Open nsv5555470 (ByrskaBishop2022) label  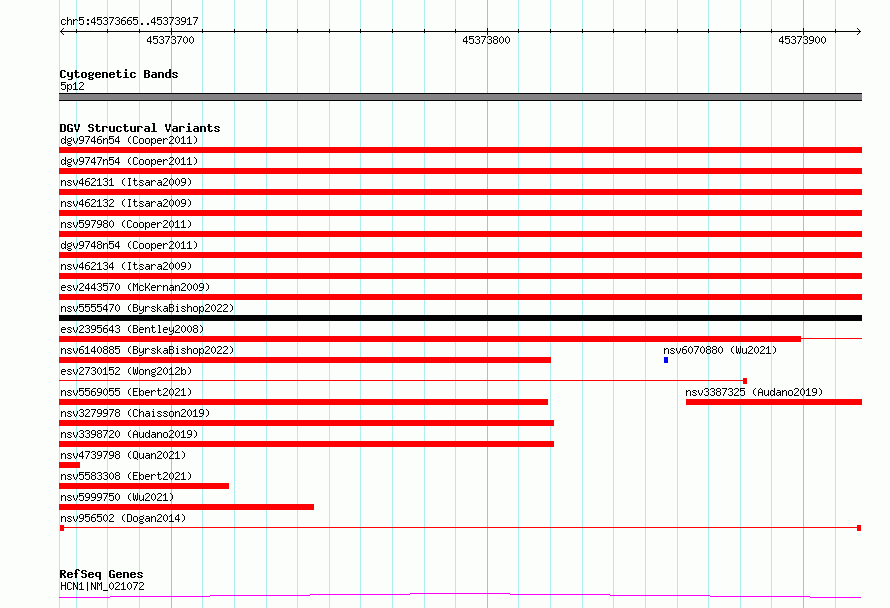pos(147,308)
